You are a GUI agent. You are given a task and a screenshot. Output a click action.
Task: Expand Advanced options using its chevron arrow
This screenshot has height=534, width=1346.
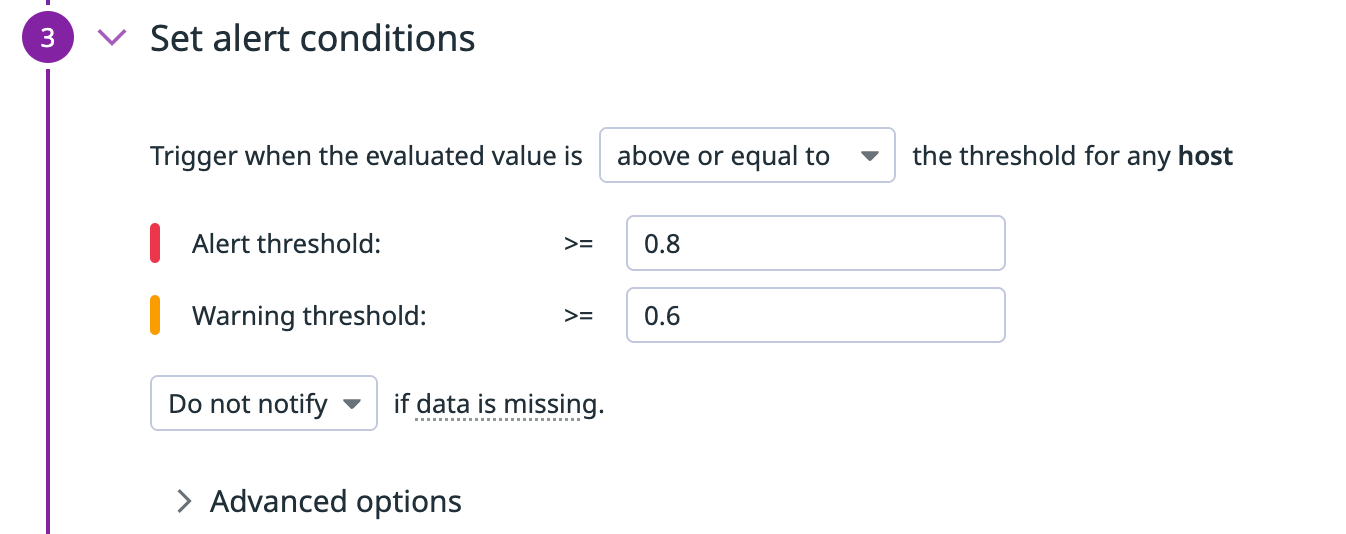(183, 501)
